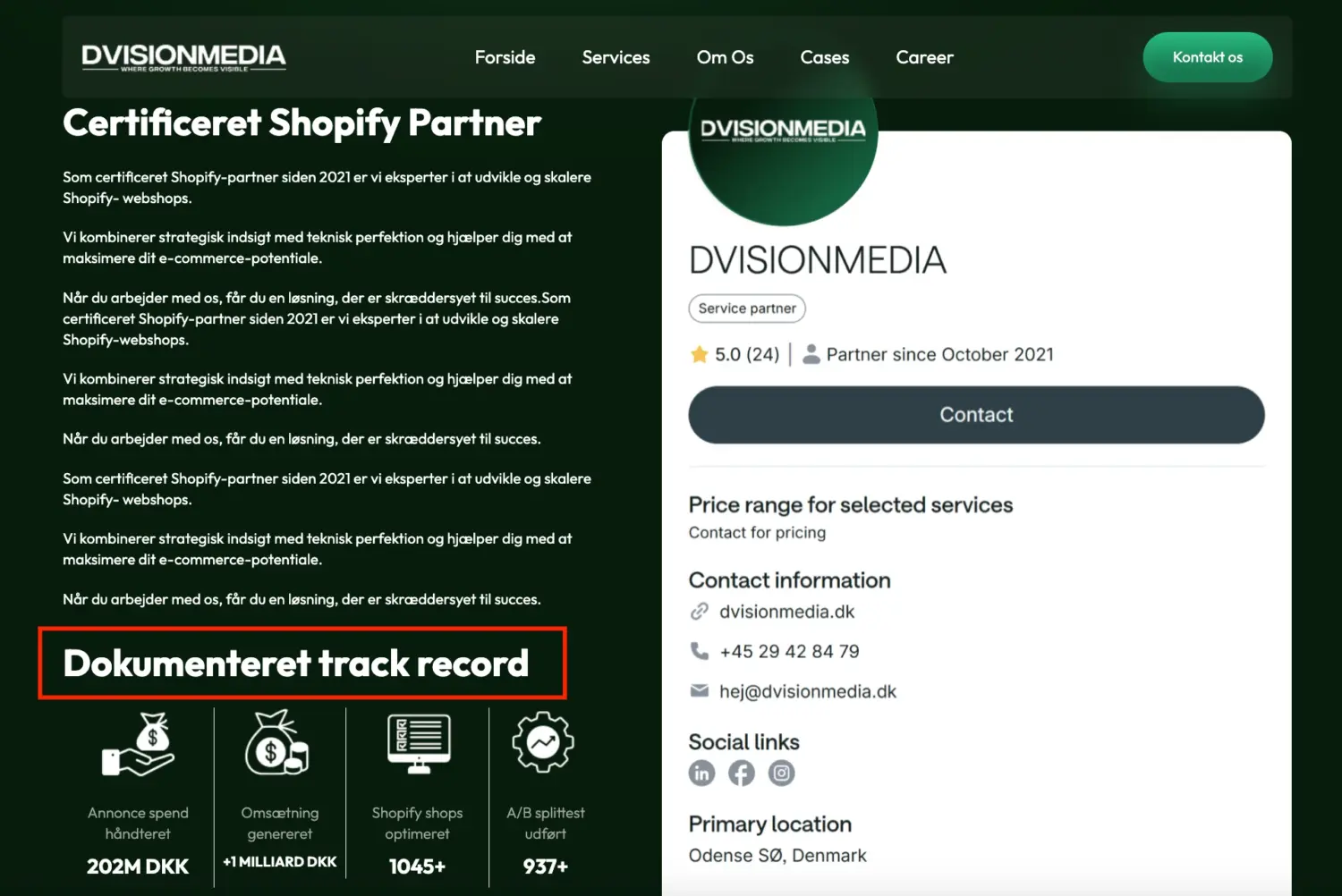Click the Kontakt os button

(x=1207, y=56)
